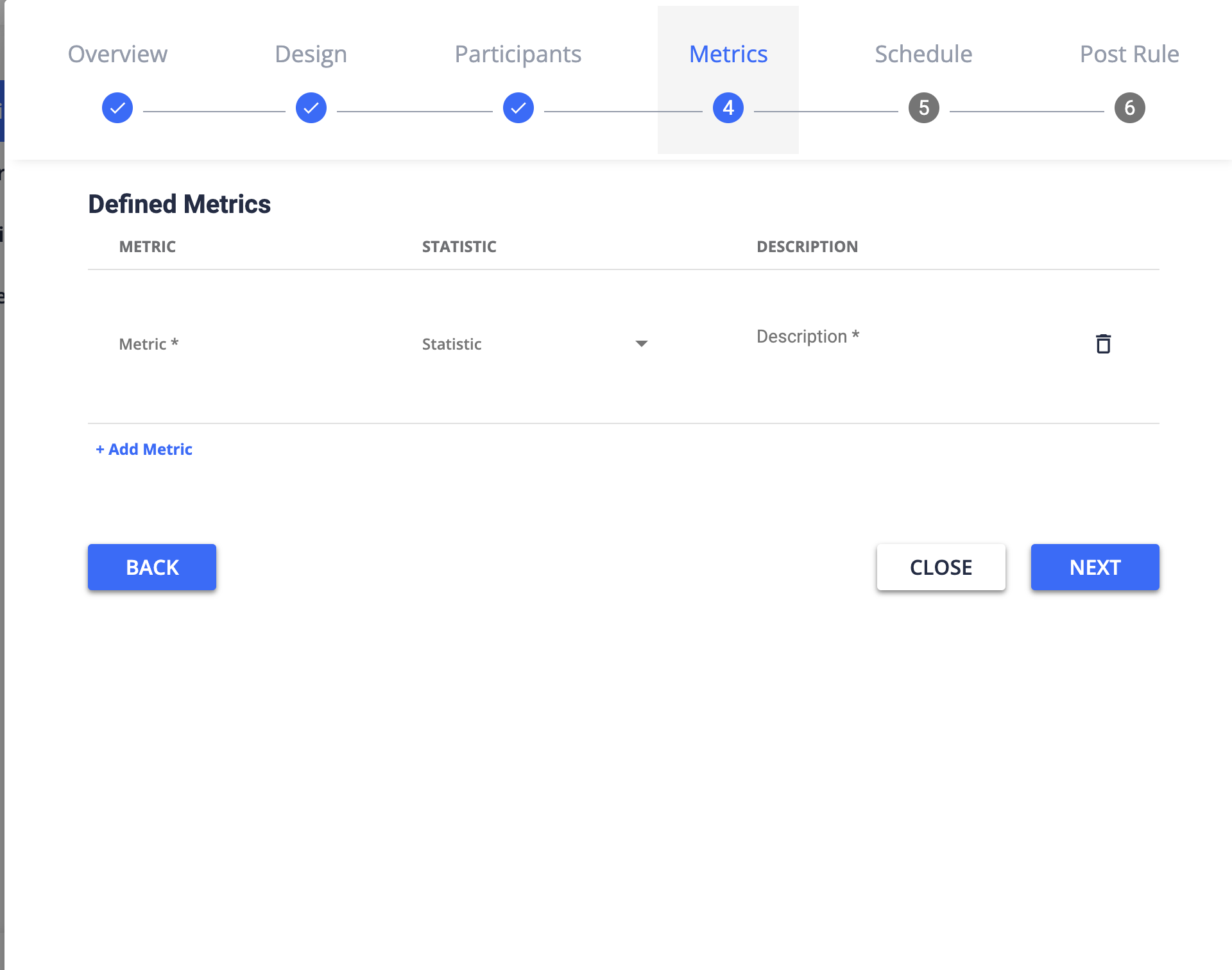Click the highlighted step 4 circle

coord(728,108)
